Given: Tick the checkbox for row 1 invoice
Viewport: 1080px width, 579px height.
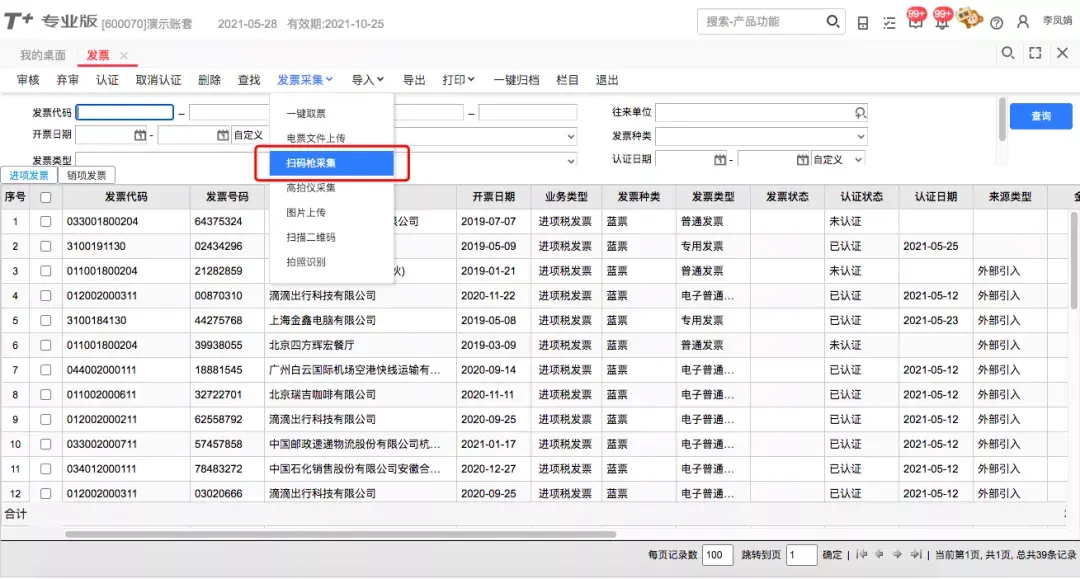Looking at the screenshot, I should [45, 222].
